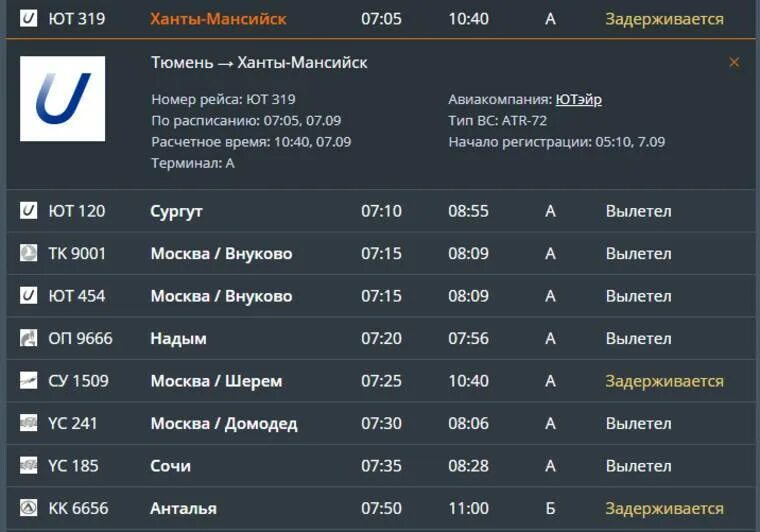Screen dimensions: 760x532
Task: Click the Задерживается status for КК 6656
Action: pos(665,508)
